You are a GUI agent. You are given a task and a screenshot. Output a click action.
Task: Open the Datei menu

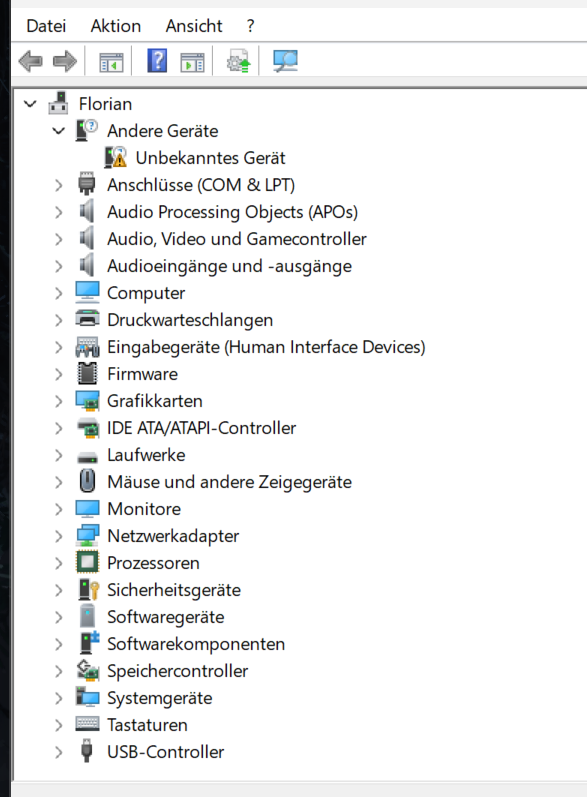coord(46,25)
